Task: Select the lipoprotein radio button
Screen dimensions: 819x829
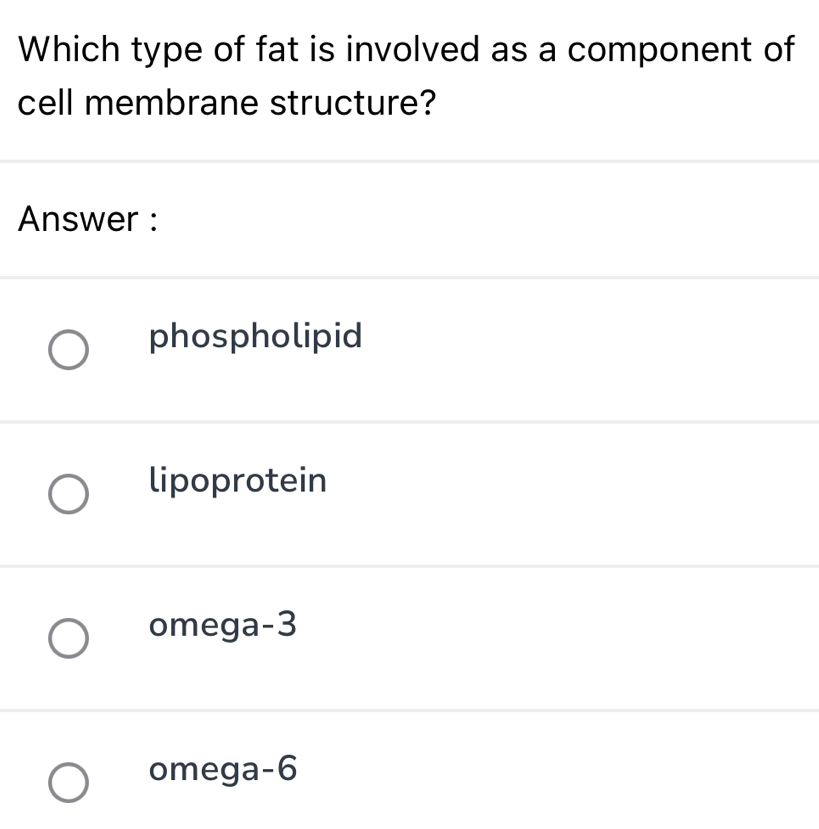Action: (69, 494)
